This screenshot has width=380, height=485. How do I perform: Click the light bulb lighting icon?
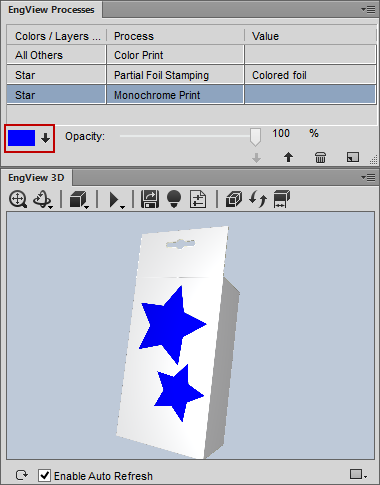click(x=174, y=199)
